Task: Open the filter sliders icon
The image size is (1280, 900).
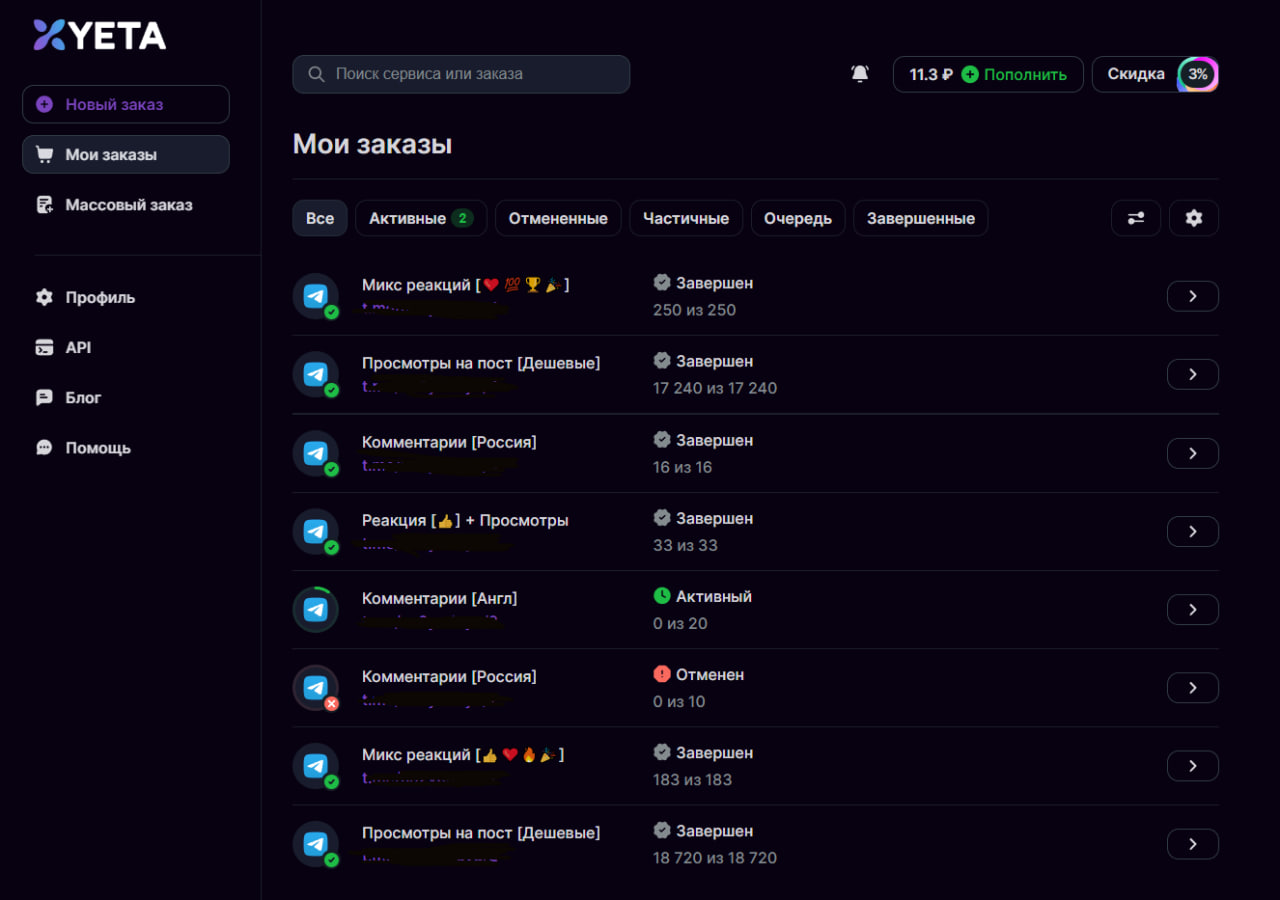Action: click(1135, 218)
